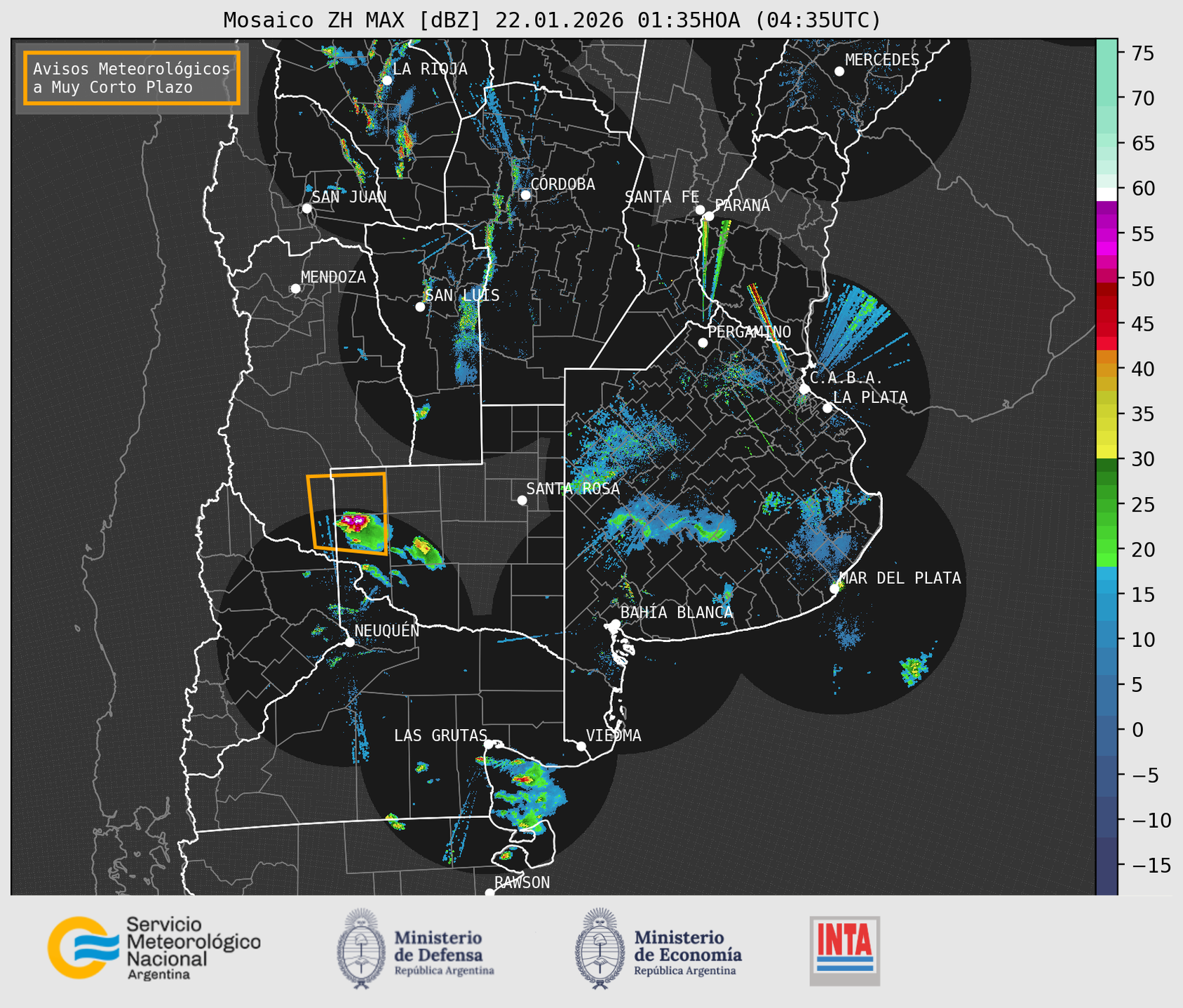The image size is (1183, 1008).
Task: Click the SAN LUIS city marker dot
Action: [x=420, y=307]
